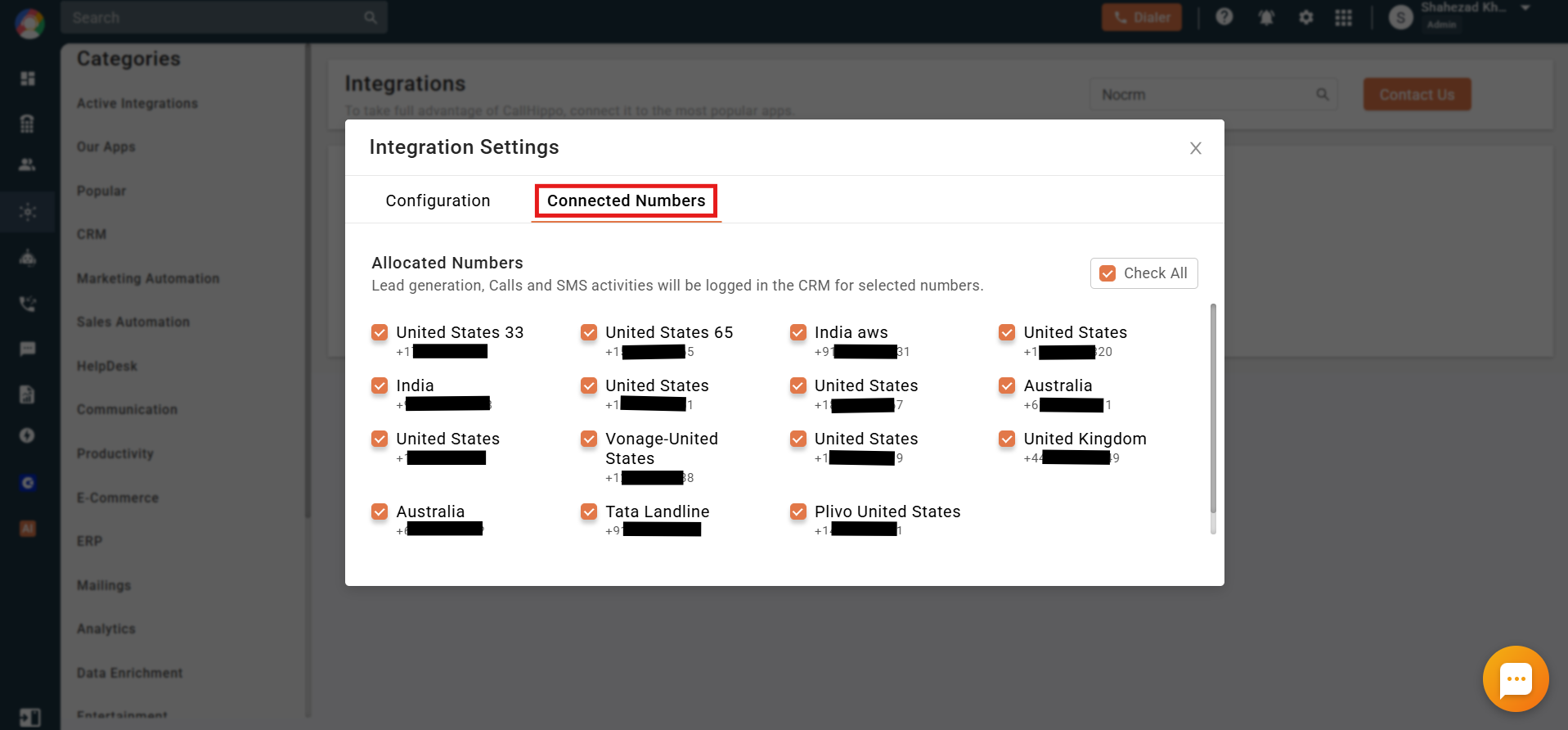Open the Mailings category
1568x730 pixels.
104,585
